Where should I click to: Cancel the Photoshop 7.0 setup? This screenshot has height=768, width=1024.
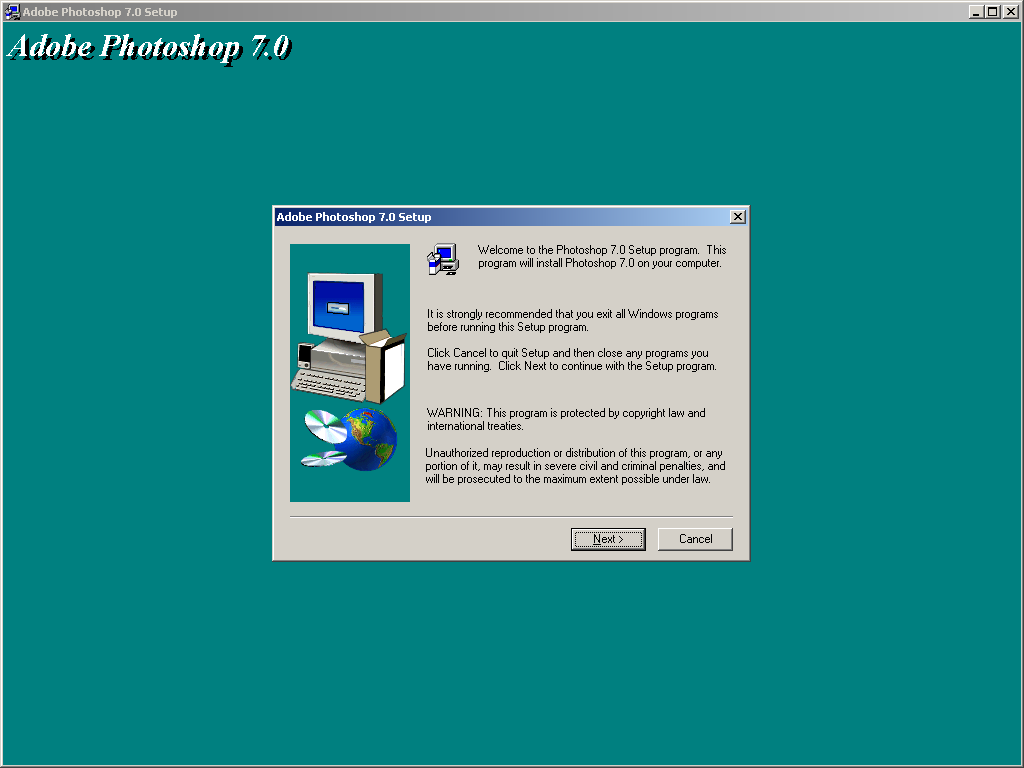click(x=695, y=539)
